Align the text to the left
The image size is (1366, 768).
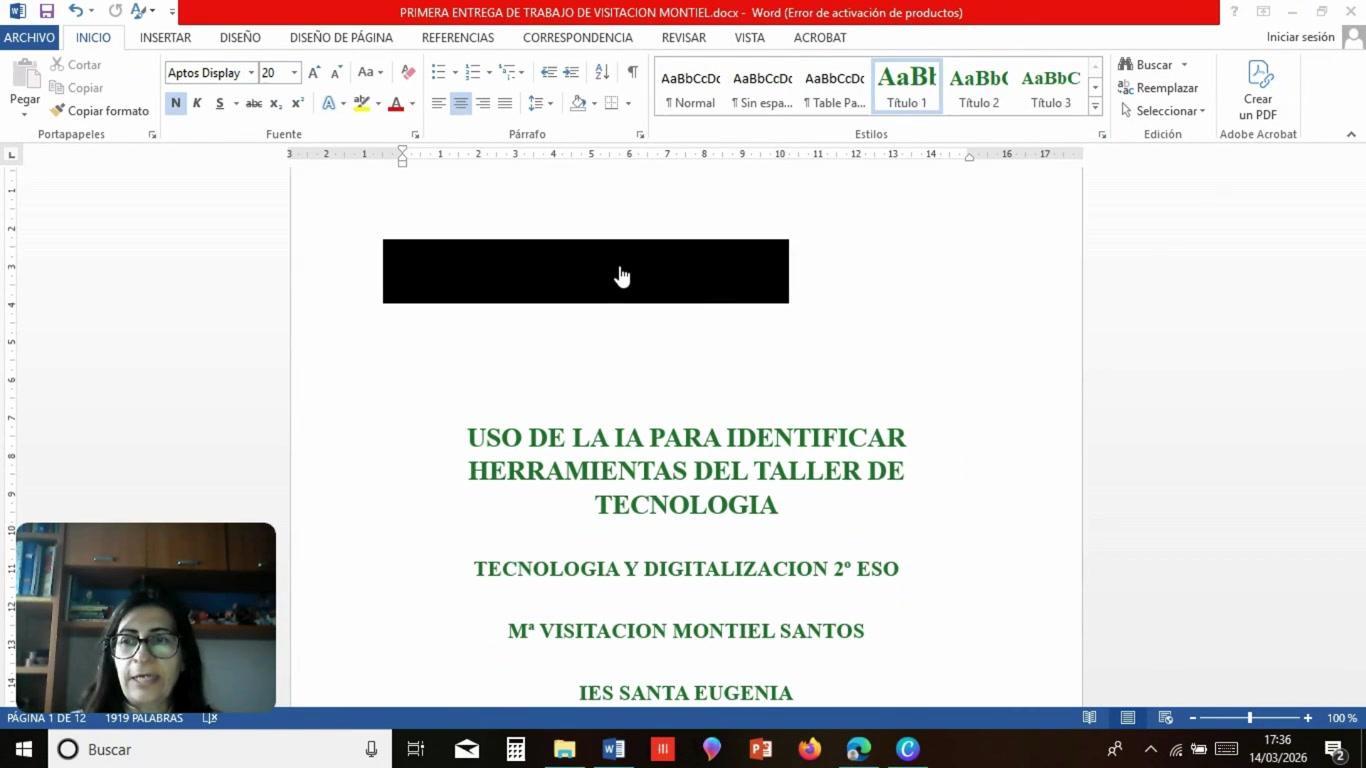coord(439,103)
